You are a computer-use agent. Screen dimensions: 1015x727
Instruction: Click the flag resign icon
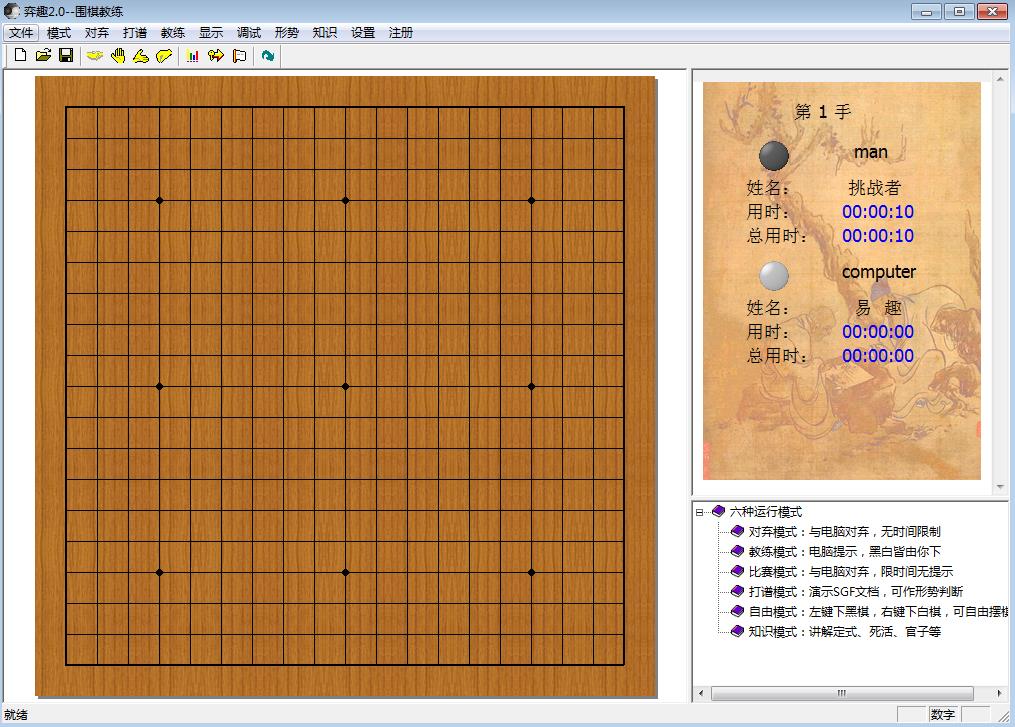[x=238, y=55]
